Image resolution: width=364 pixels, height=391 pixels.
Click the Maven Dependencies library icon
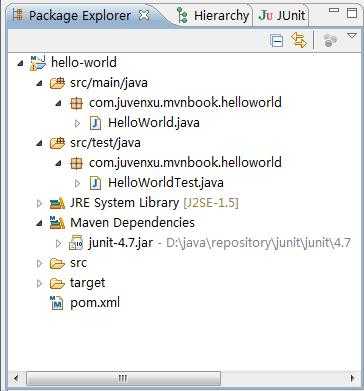[x=57, y=223]
